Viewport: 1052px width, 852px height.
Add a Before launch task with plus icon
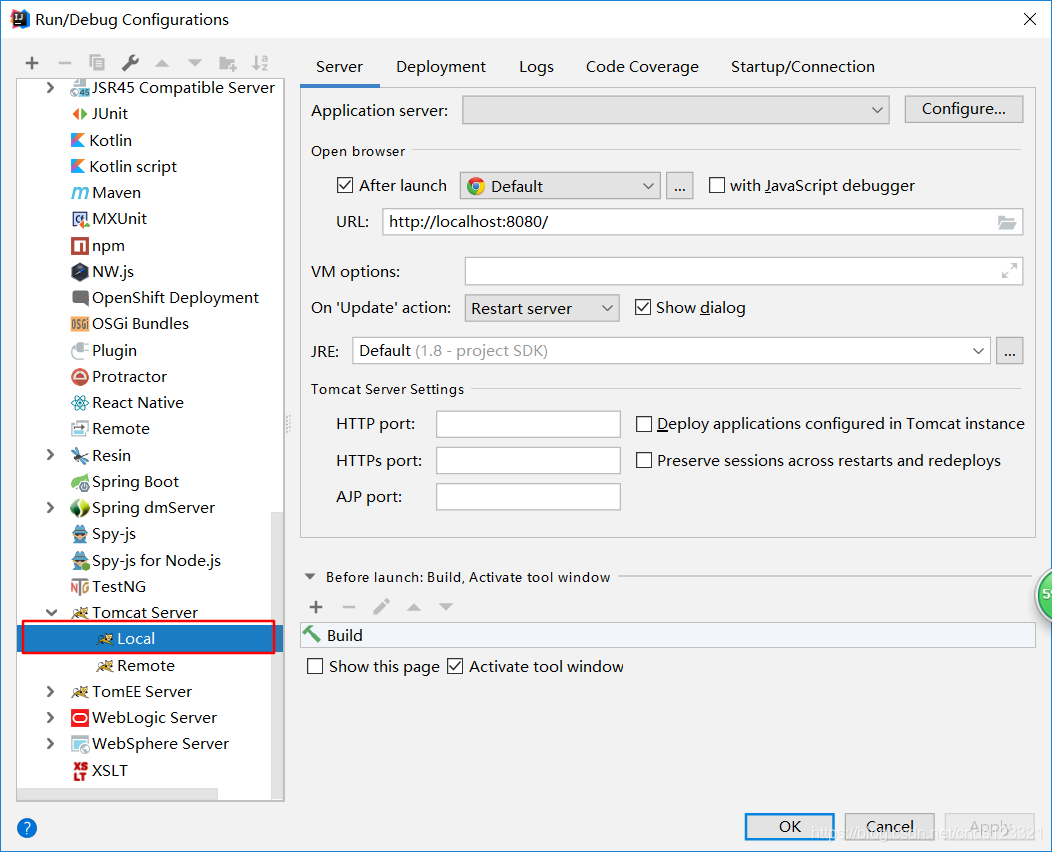pos(316,607)
